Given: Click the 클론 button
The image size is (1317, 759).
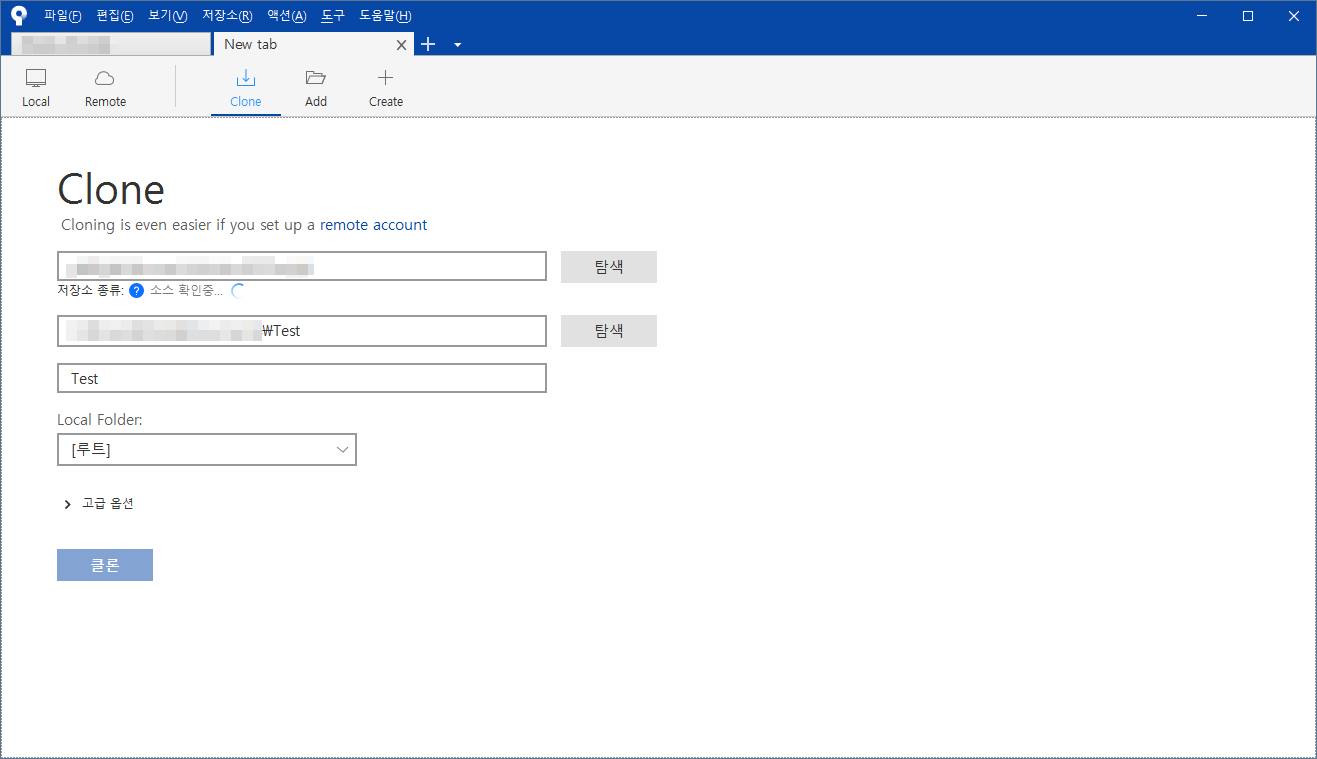Looking at the screenshot, I should coord(105,565).
